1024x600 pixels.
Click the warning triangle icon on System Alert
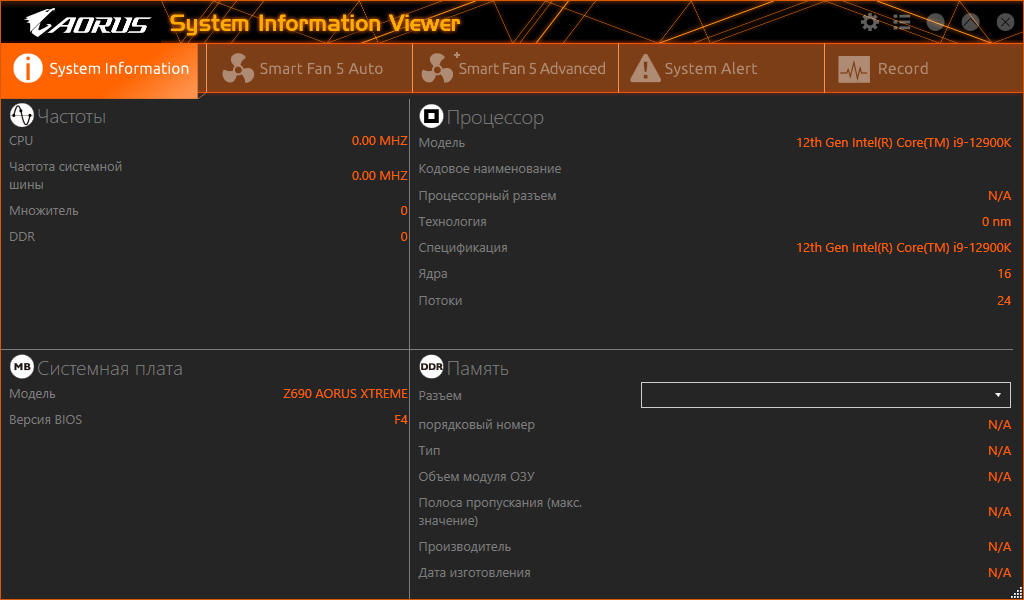[645, 69]
